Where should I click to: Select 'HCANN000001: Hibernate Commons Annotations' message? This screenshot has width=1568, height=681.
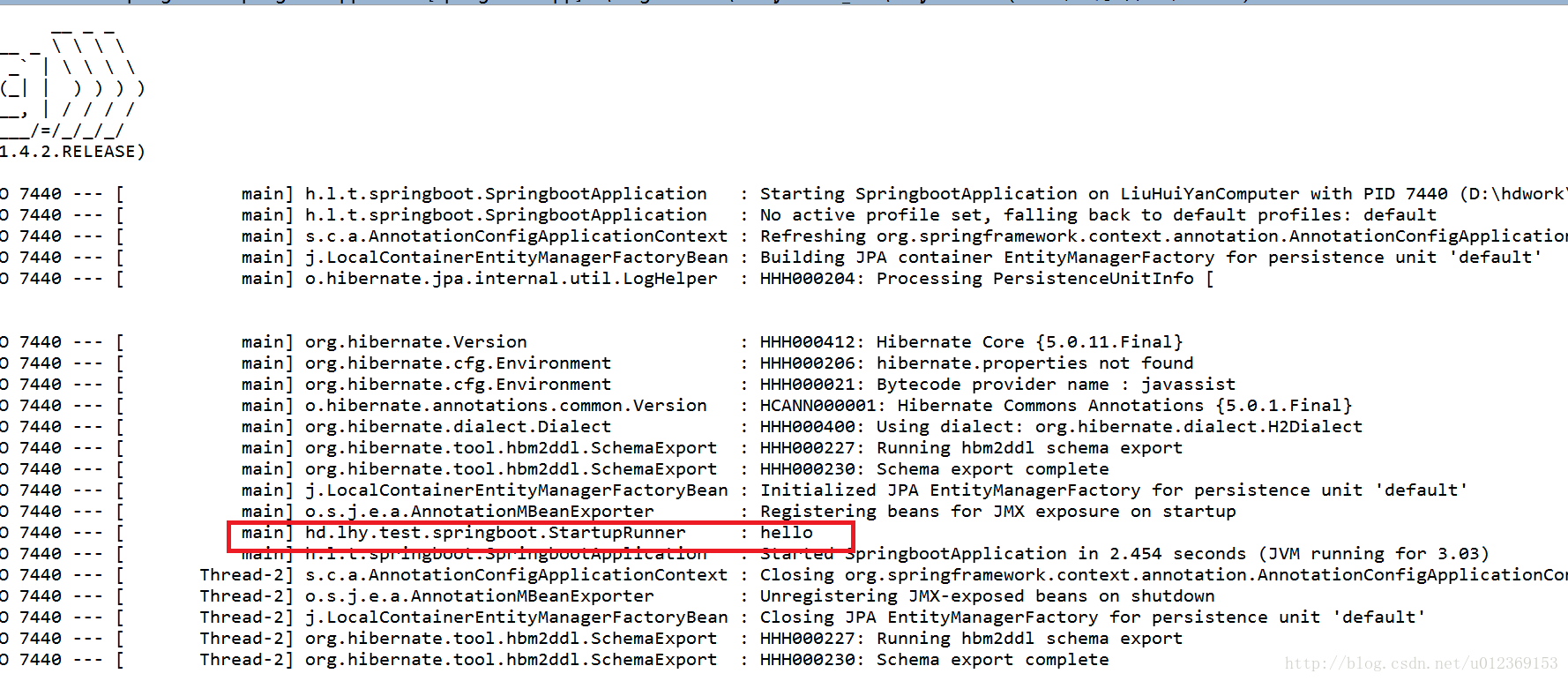click(1056, 406)
